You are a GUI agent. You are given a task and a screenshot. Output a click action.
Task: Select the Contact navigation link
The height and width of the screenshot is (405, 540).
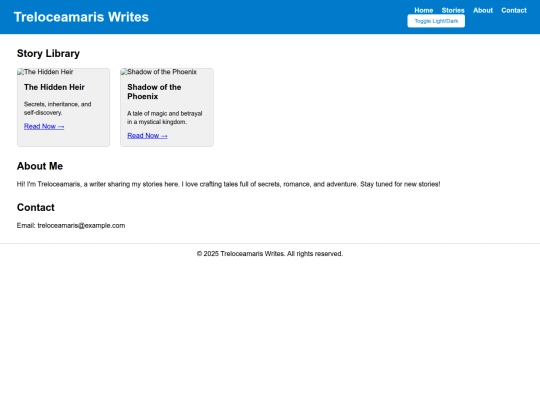tap(514, 10)
